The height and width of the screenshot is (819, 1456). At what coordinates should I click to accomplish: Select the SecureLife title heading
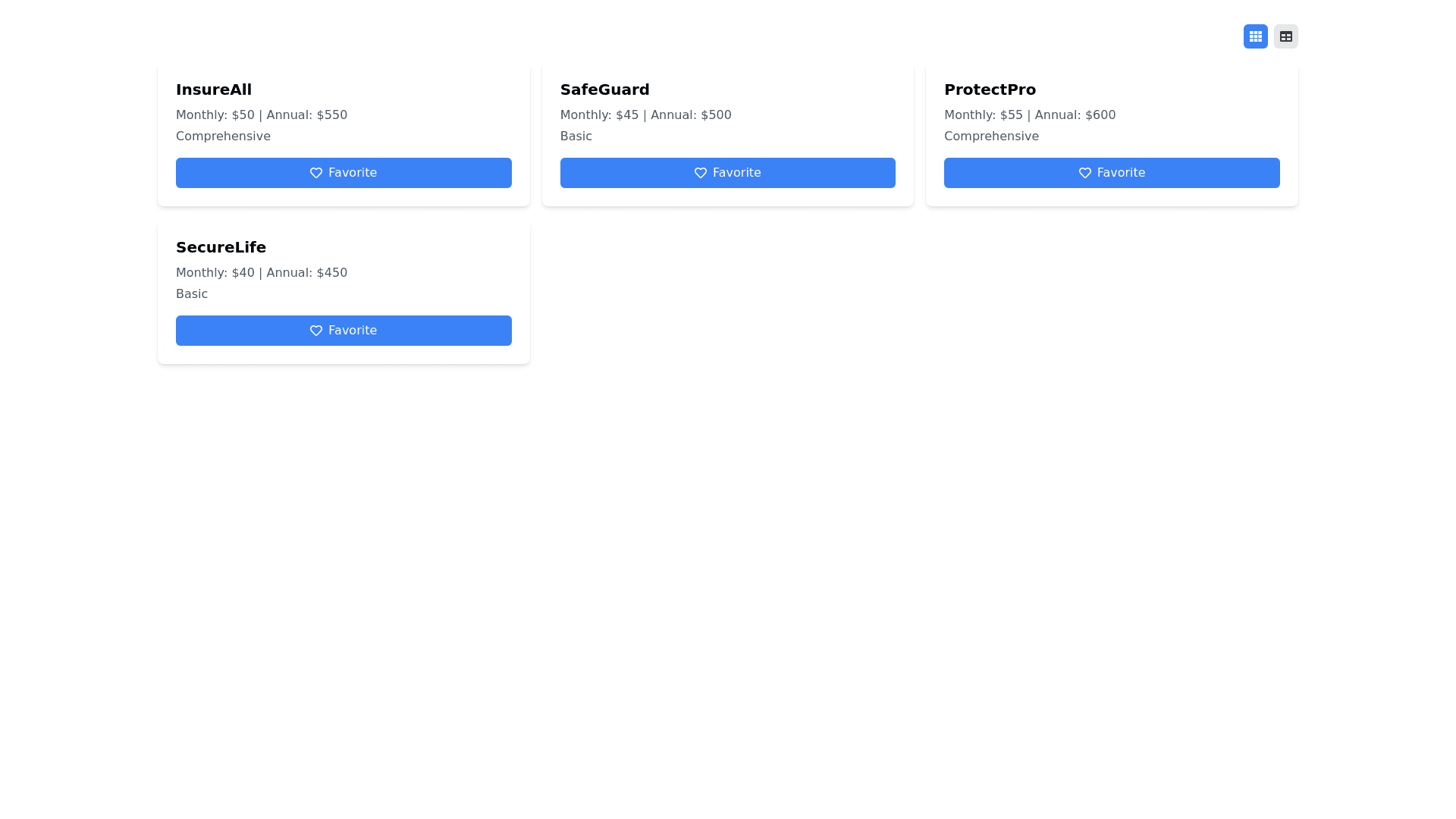point(221,247)
